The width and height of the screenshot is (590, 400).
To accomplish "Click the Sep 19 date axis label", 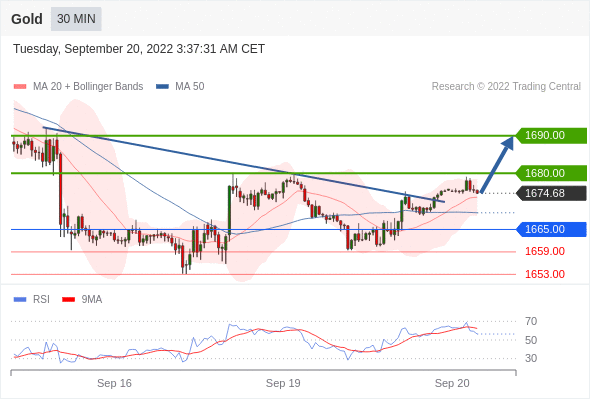I will 283,383.
